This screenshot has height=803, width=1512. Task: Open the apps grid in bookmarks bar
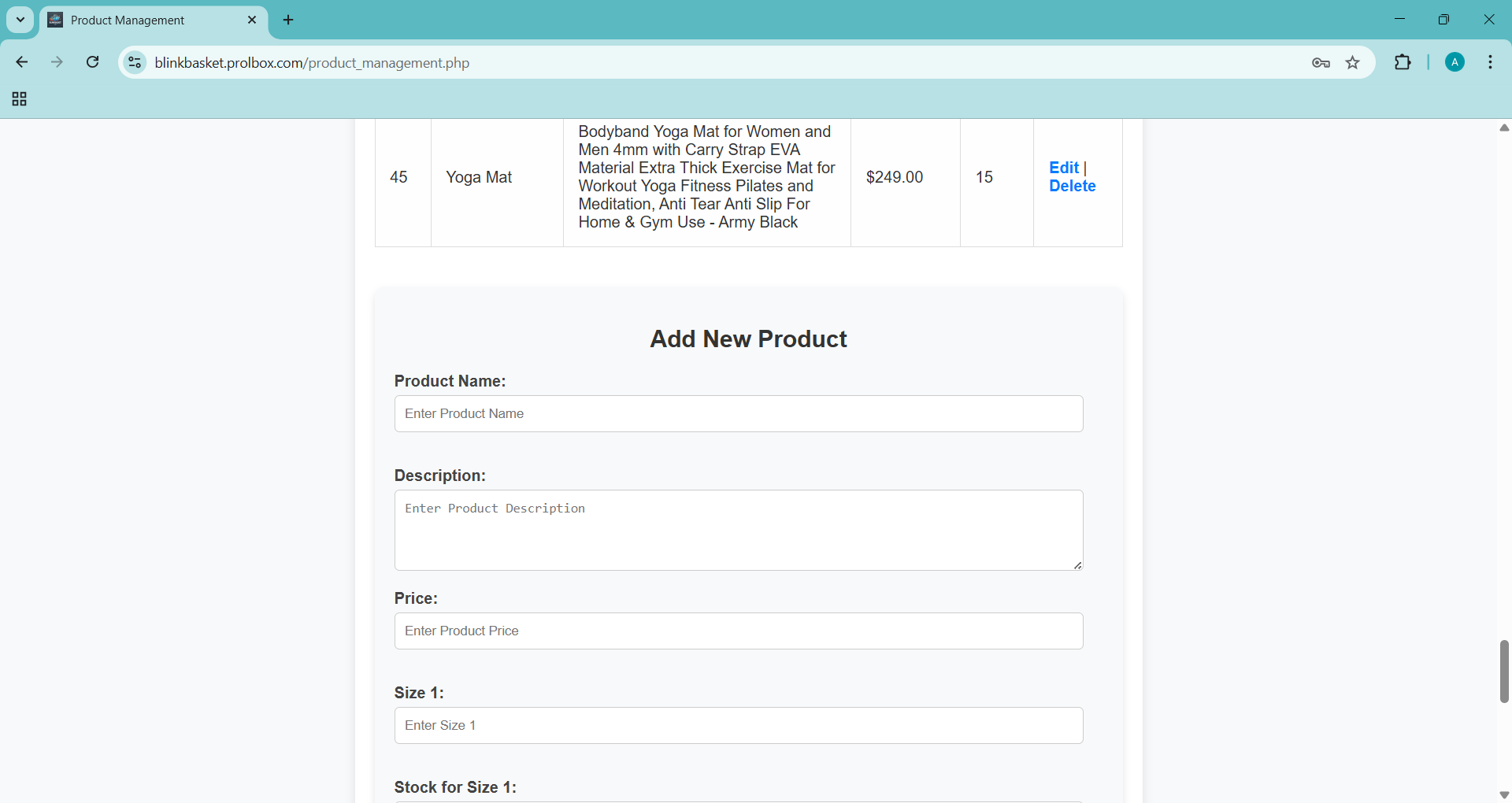click(20, 99)
